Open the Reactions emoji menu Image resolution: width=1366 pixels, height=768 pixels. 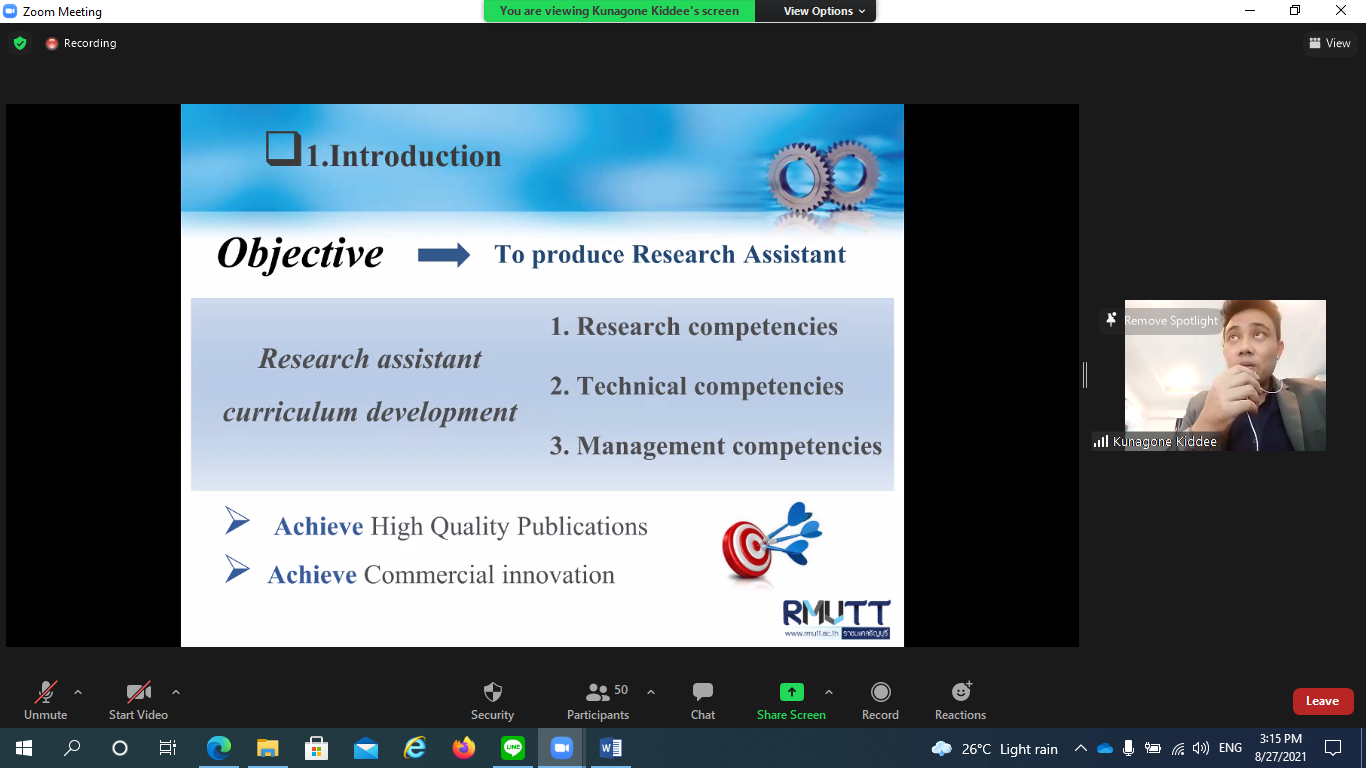click(961, 692)
